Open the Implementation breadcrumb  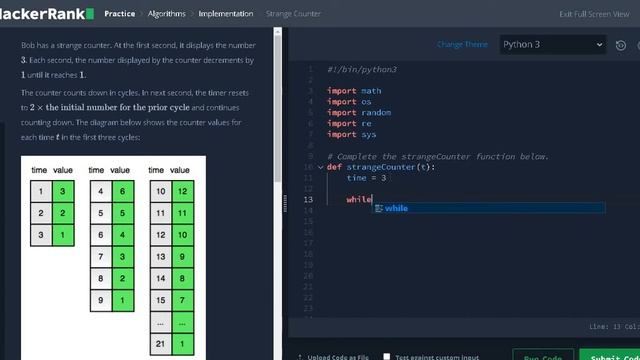[226, 14]
